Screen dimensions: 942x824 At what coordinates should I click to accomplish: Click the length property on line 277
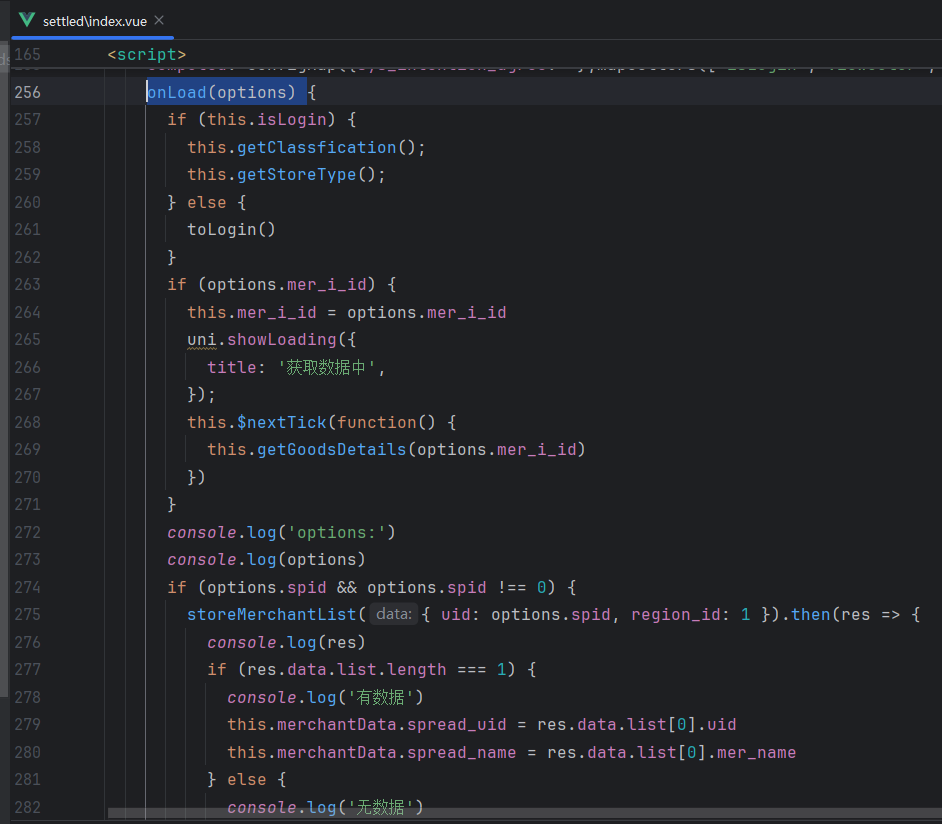point(416,670)
